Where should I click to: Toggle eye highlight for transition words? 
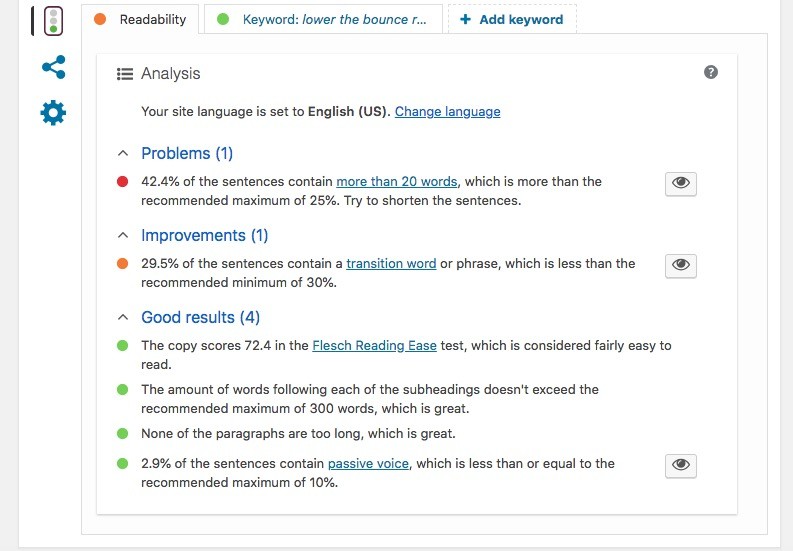click(681, 265)
